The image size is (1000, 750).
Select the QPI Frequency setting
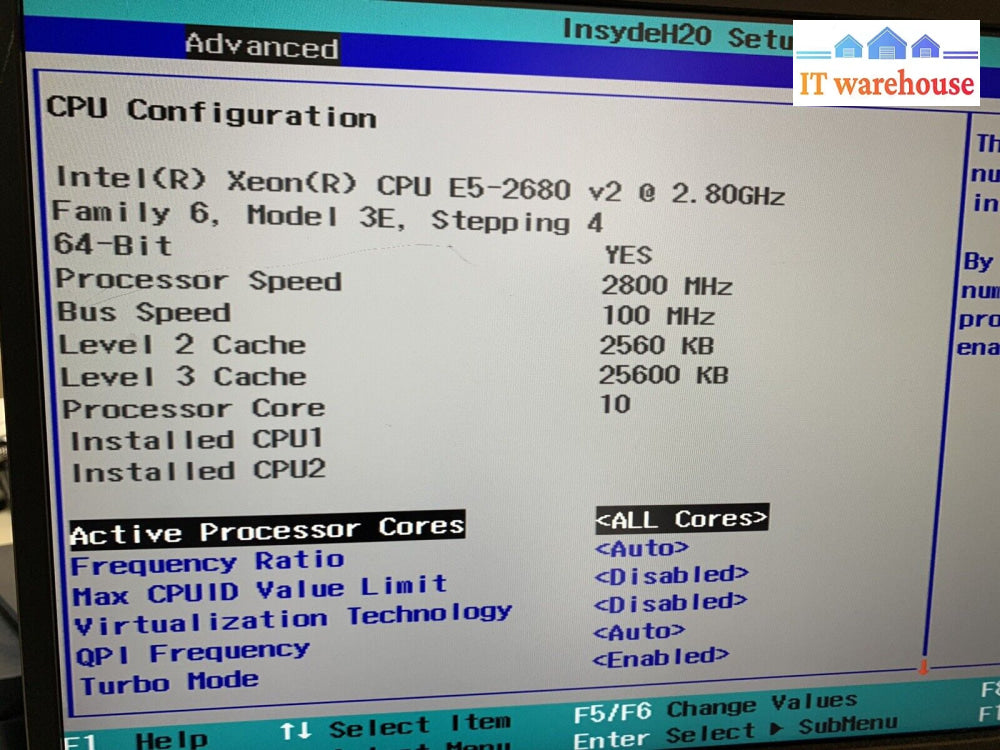coord(193,653)
